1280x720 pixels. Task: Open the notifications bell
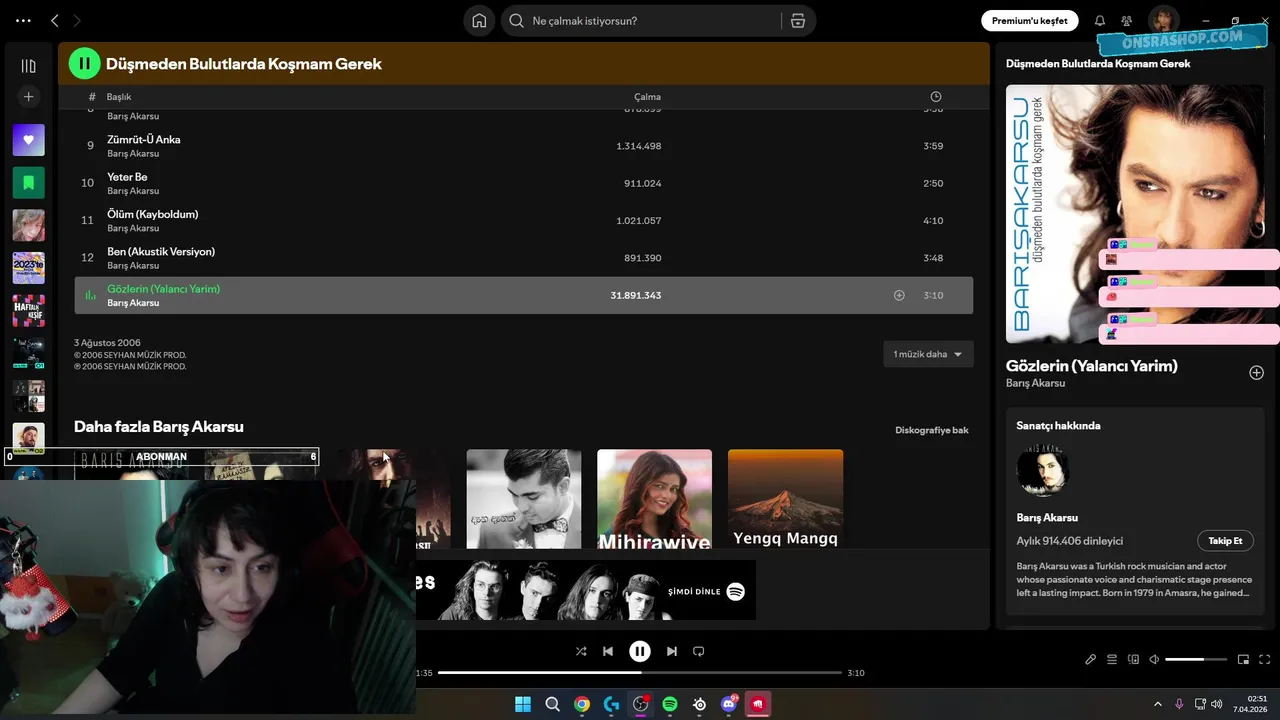[1100, 20]
